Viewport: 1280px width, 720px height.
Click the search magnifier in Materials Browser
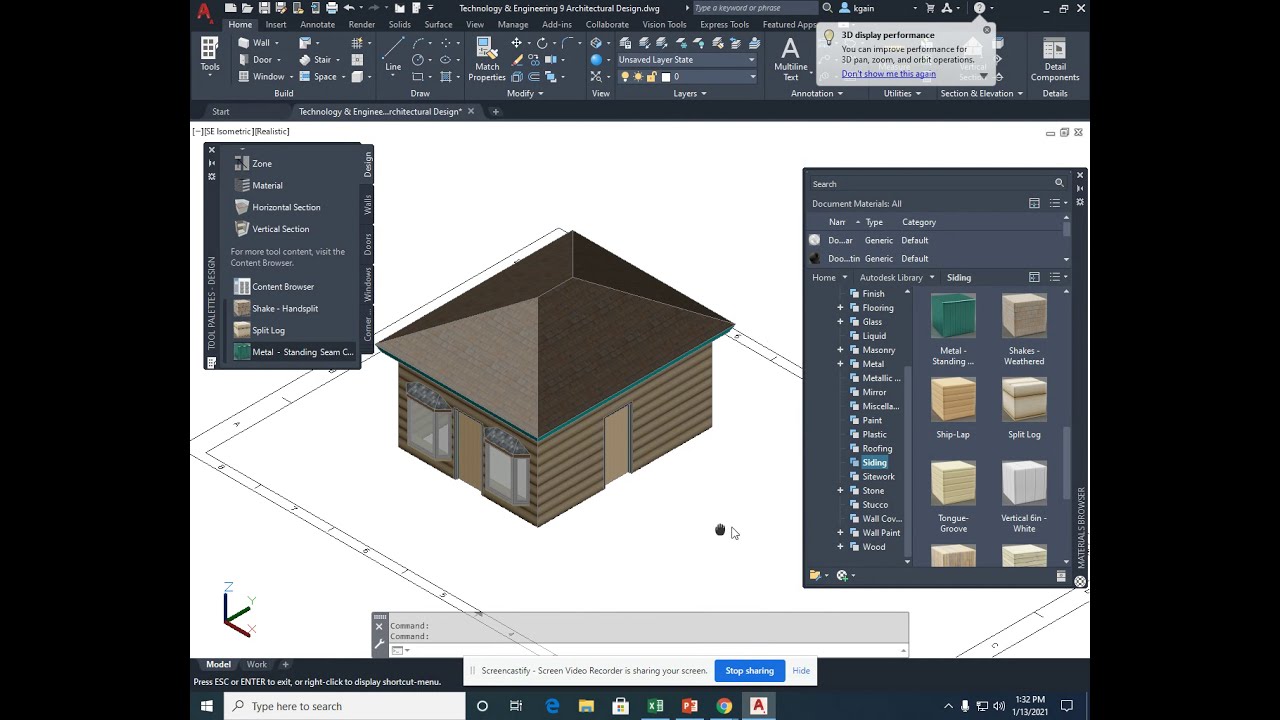pos(1059,183)
